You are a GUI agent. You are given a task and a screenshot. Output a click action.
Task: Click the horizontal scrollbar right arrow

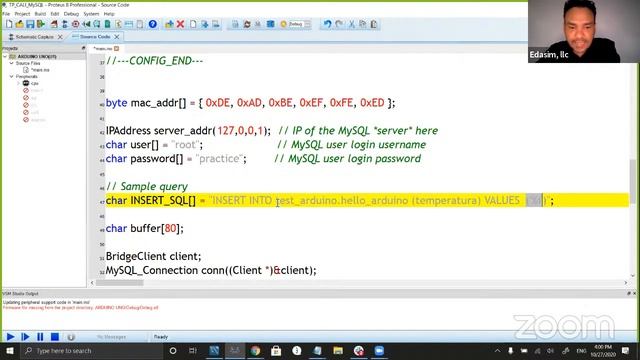[625, 282]
